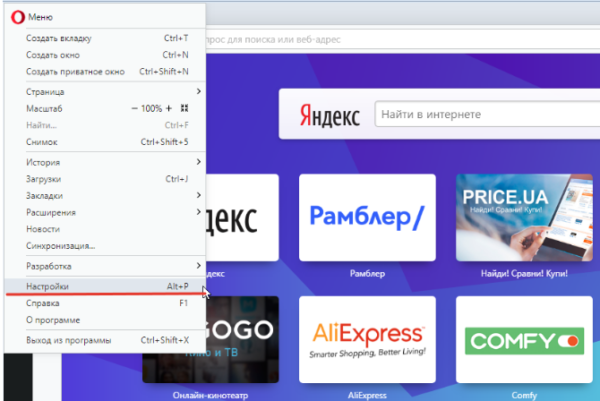Click the Яндекс logo in search box
The image size is (600, 401).
click(329, 116)
